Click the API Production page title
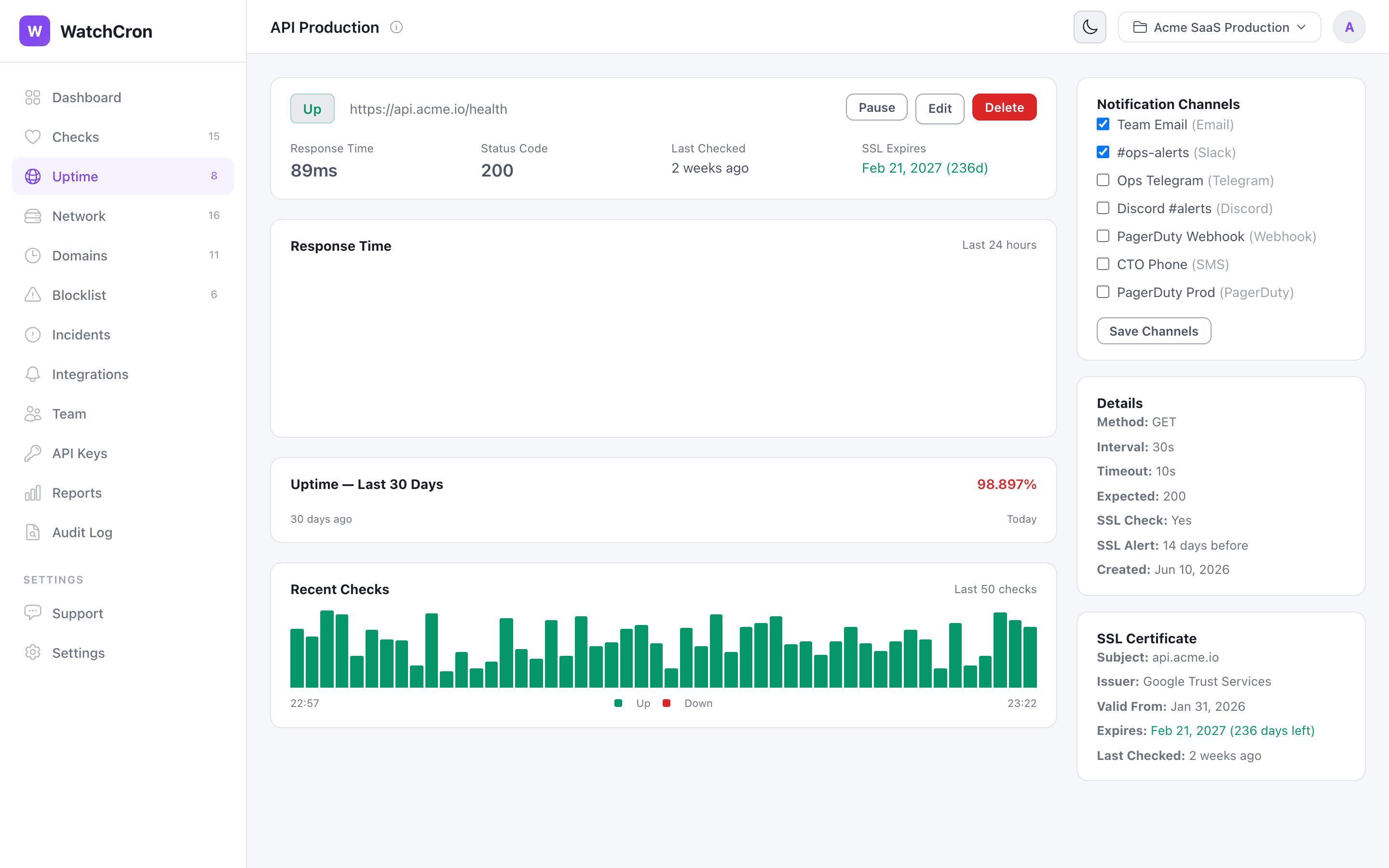 click(324, 27)
